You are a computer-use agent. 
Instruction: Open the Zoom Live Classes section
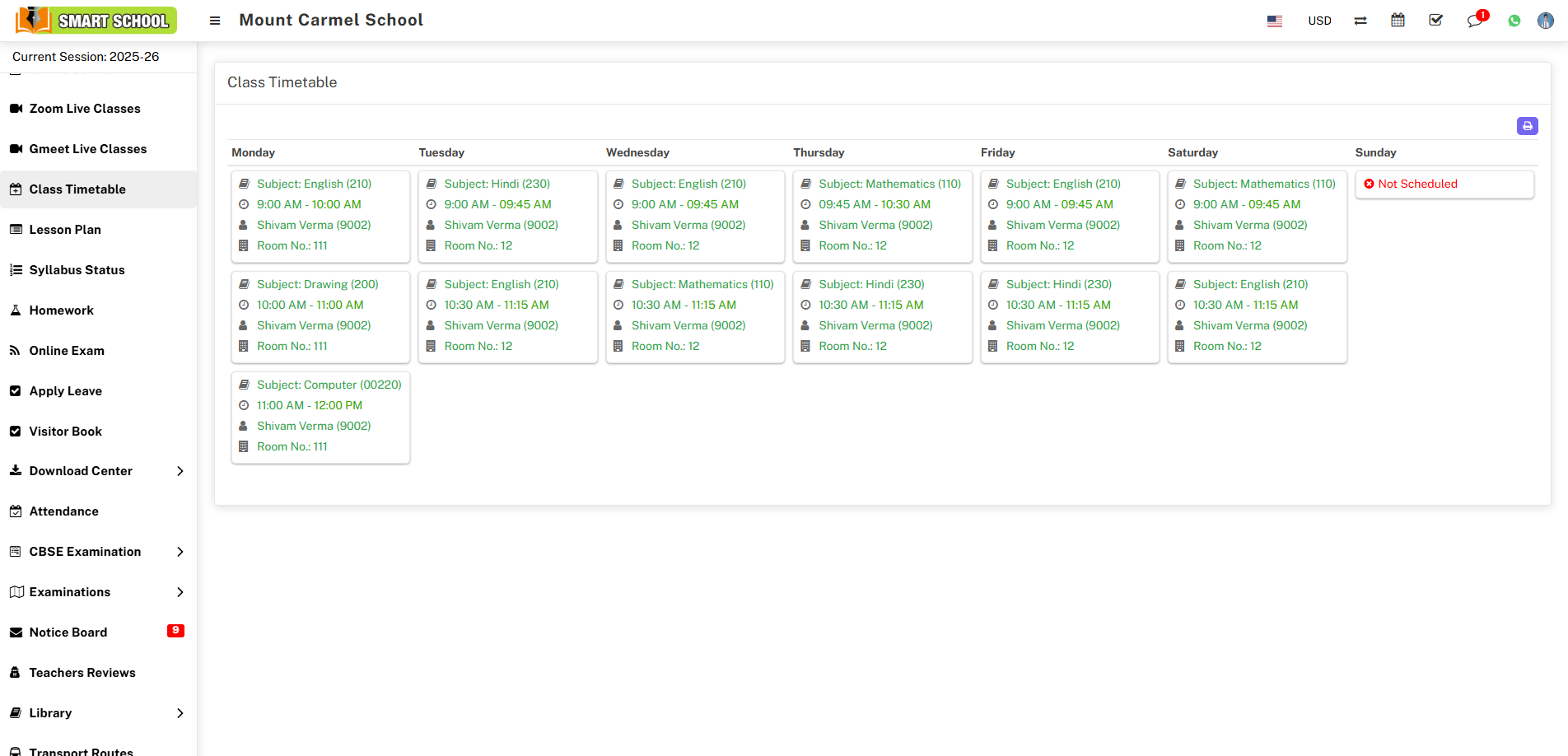pos(84,108)
